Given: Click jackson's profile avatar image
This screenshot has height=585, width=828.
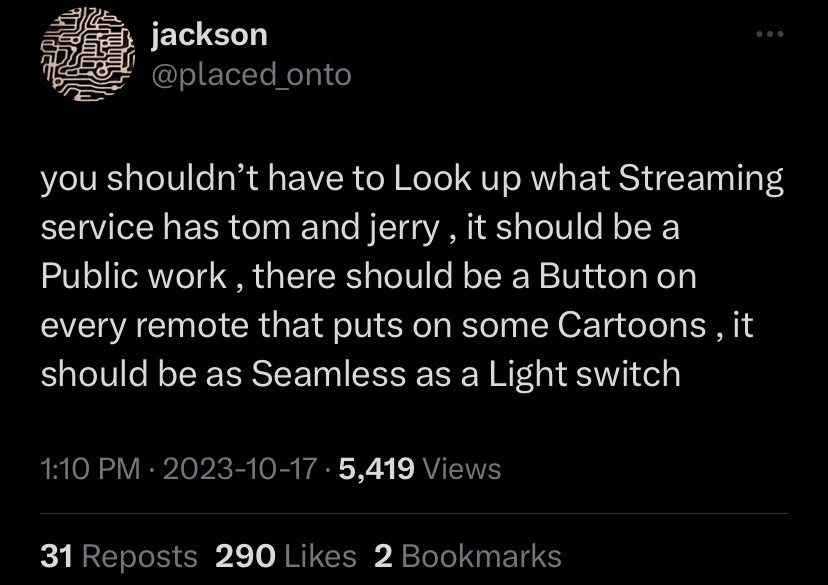Looking at the screenshot, I should point(84,57).
